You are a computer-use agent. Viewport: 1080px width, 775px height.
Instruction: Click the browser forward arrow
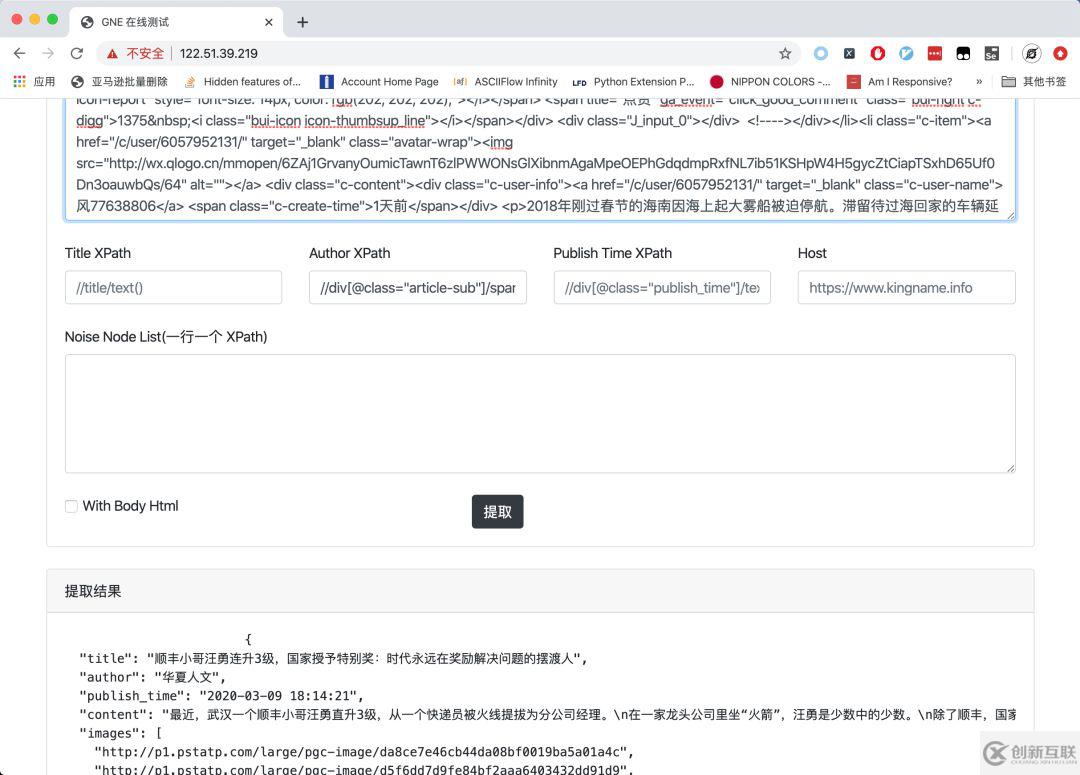pyautogui.click(x=48, y=53)
